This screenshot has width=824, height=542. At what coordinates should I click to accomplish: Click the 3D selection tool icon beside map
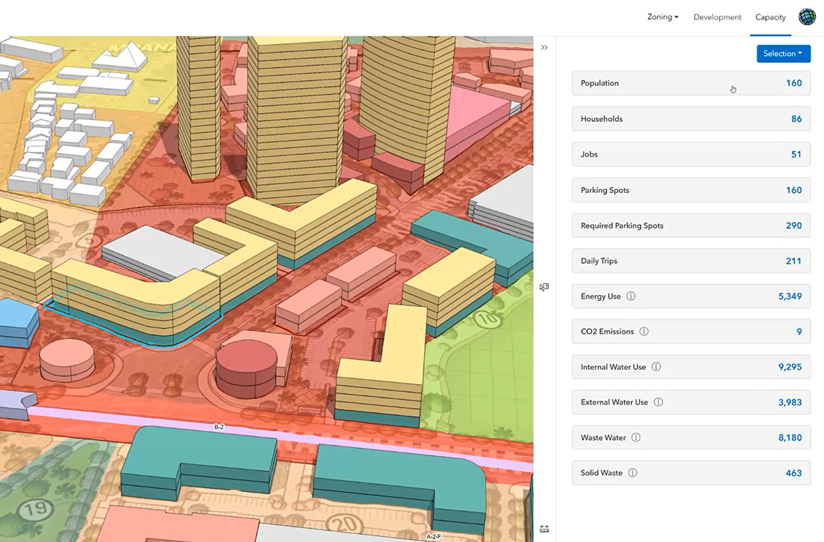coord(544,287)
